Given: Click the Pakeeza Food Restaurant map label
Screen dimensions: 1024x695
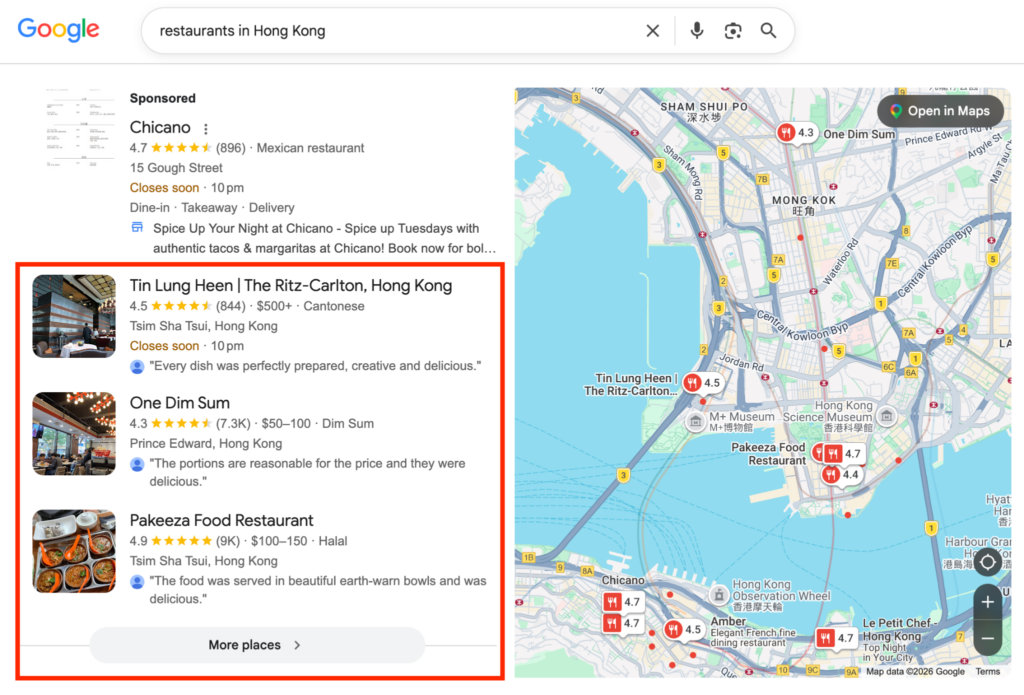Looking at the screenshot, I should point(769,453).
